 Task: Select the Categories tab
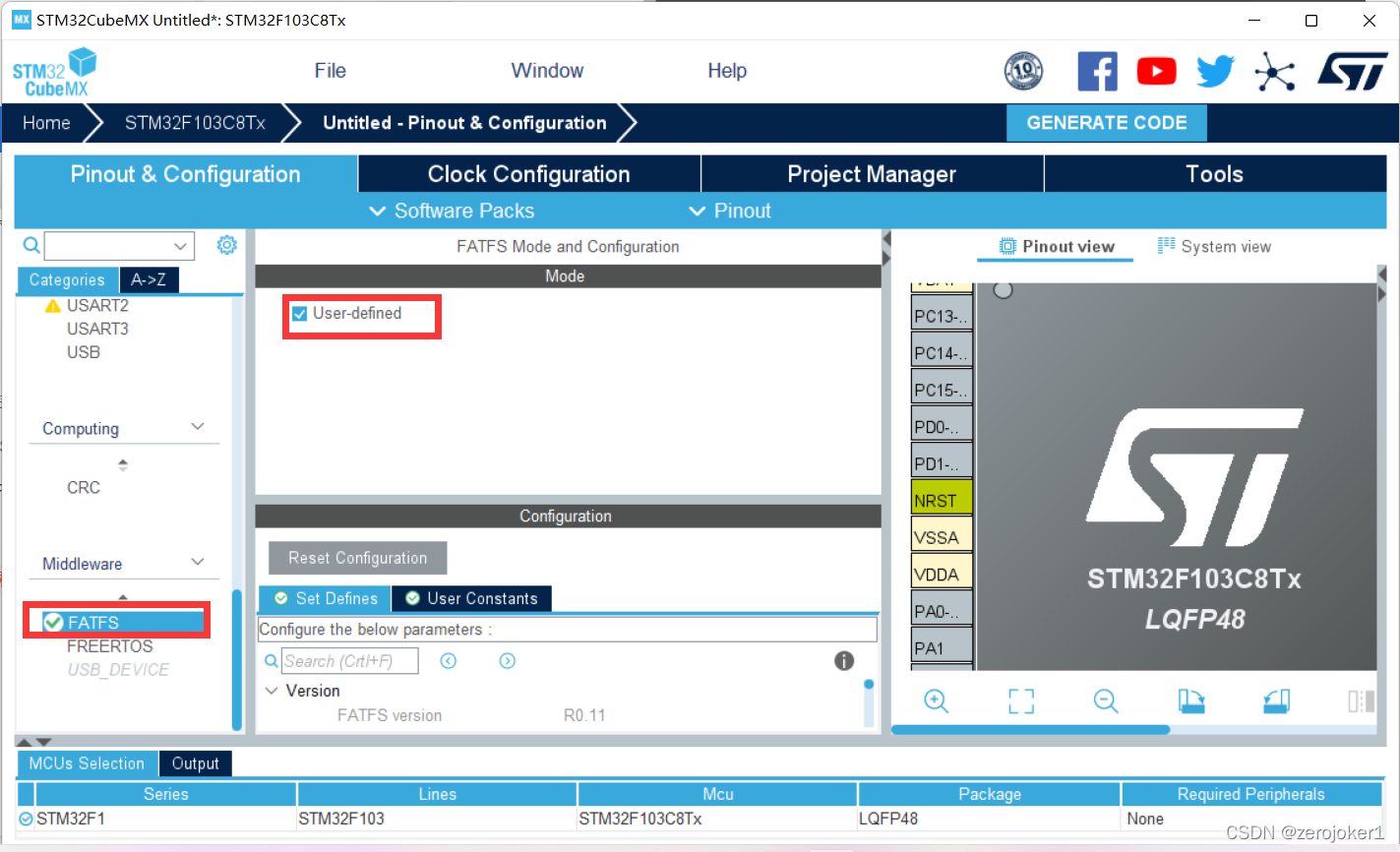coord(67,280)
